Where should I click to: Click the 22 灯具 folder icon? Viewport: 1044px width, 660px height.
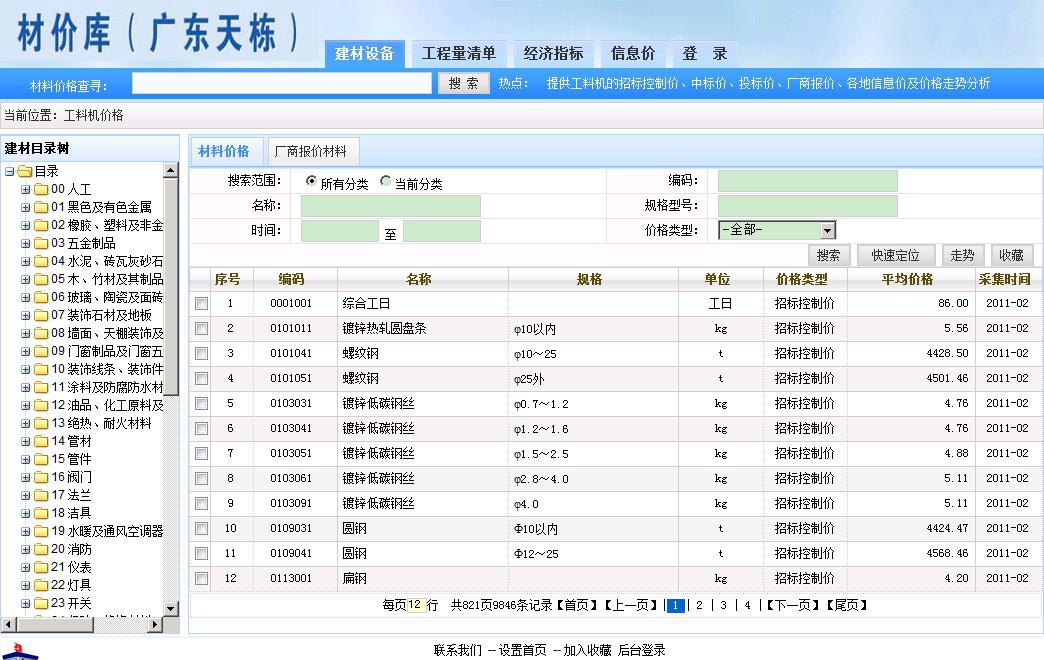coord(41,585)
